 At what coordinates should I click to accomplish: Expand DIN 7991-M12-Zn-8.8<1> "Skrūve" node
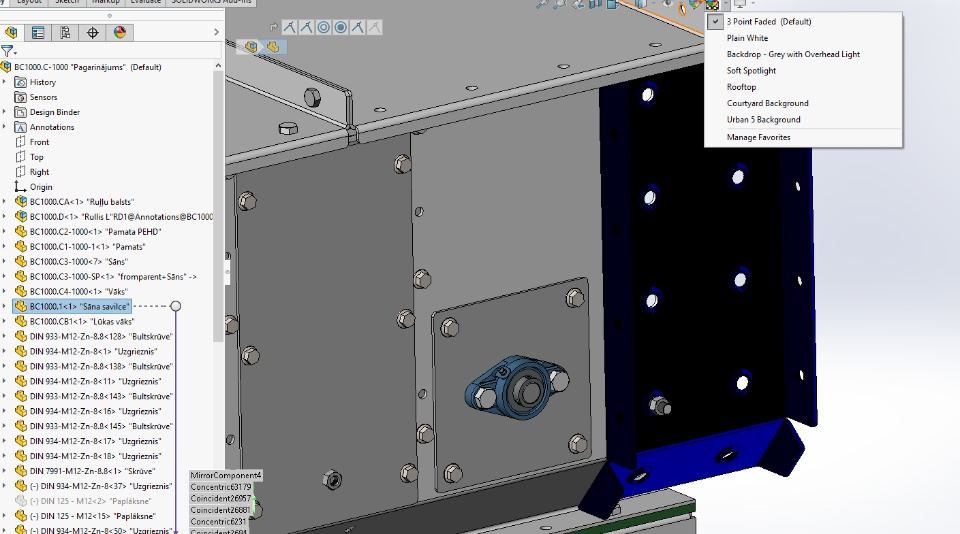click(x=4, y=471)
